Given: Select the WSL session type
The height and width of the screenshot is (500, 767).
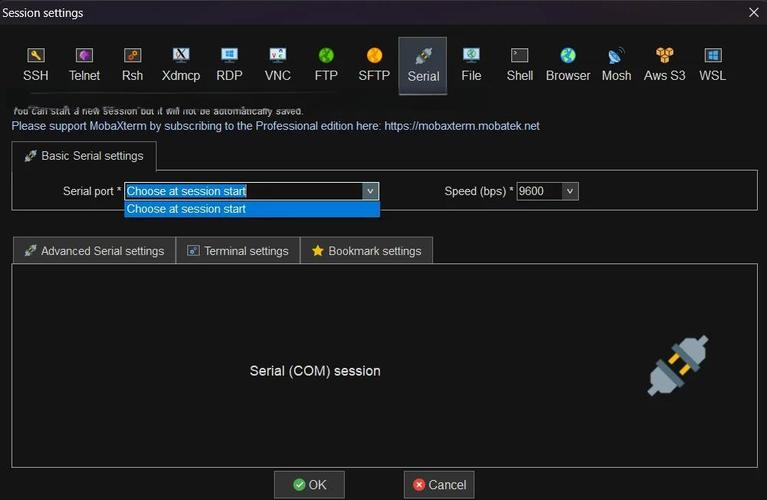Looking at the screenshot, I should pyautogui.click(x=713, y=65).
